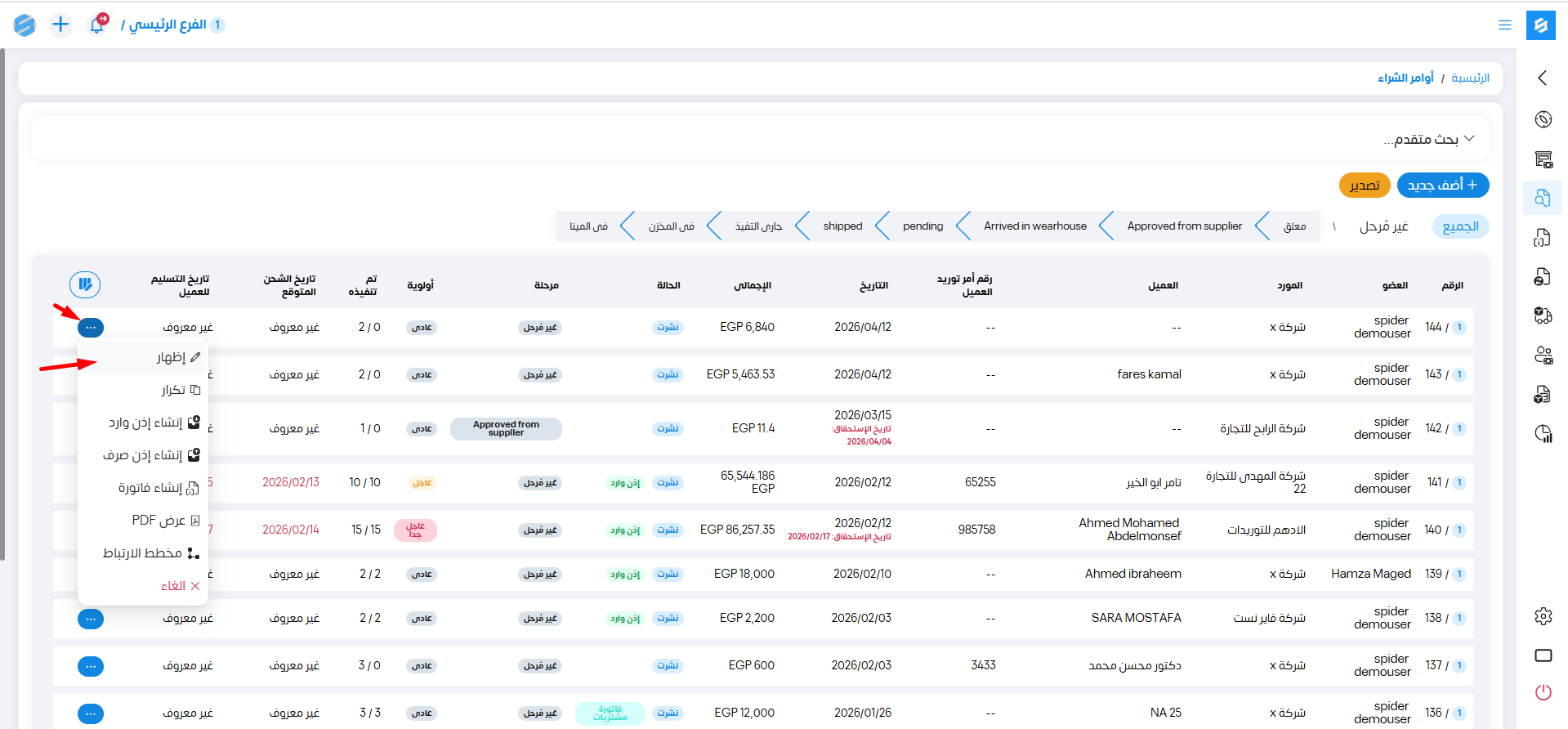This screenshot has height=729, width=1568.
Task: Open actions menu for order 138
Action: click(x=91, y=619)
